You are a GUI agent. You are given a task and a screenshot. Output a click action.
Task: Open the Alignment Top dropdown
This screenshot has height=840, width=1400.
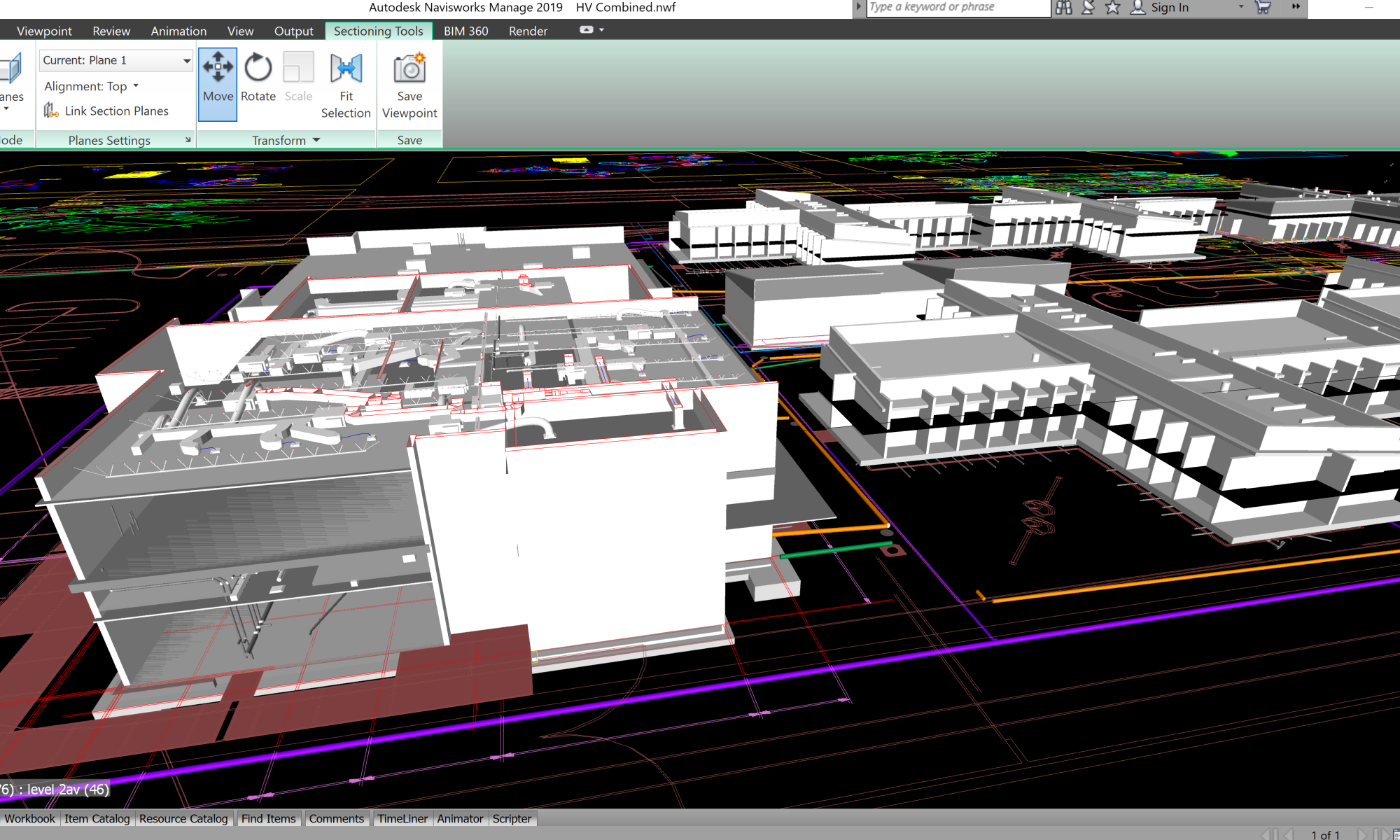tap(91, 86)
